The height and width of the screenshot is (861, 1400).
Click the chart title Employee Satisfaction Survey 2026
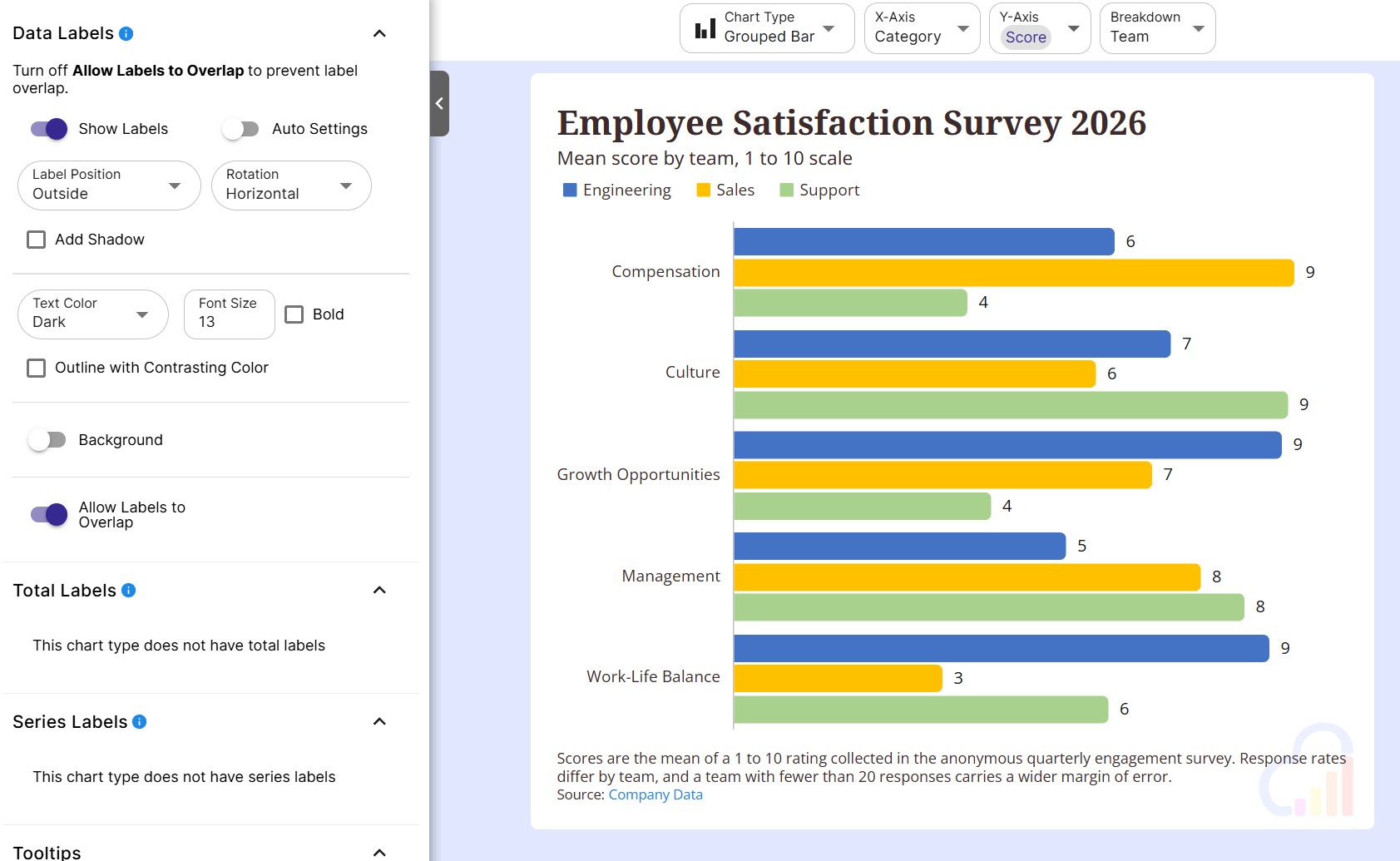click(x=852, y=123)
